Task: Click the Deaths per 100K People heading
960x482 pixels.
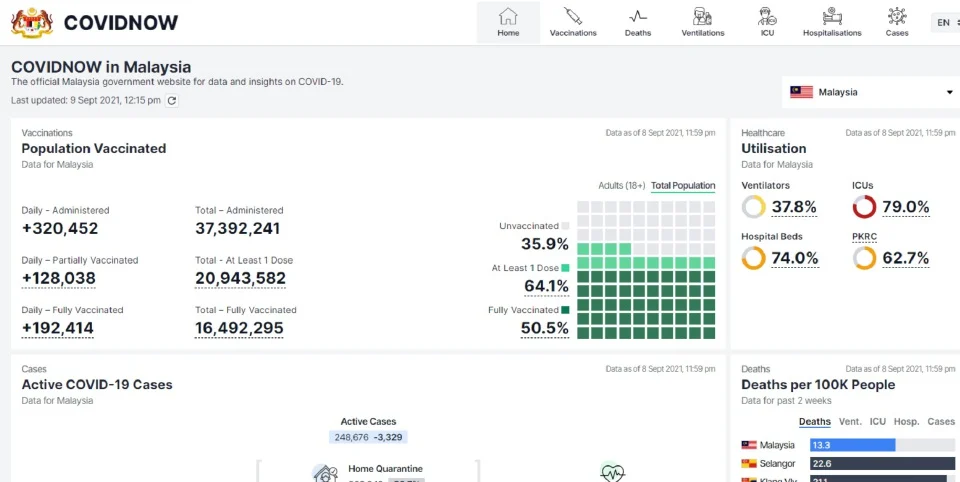Action: [x=818, y=385]
